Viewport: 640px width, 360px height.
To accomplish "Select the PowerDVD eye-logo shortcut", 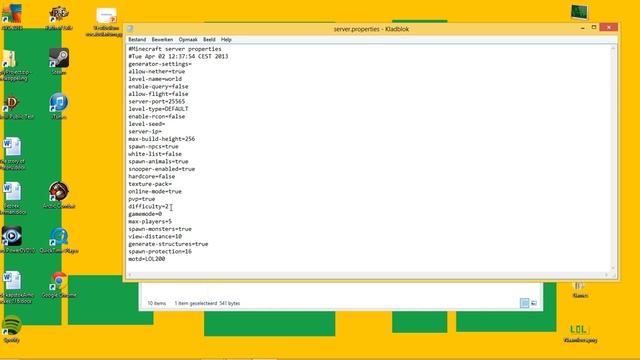I will (x=12, y=240).
